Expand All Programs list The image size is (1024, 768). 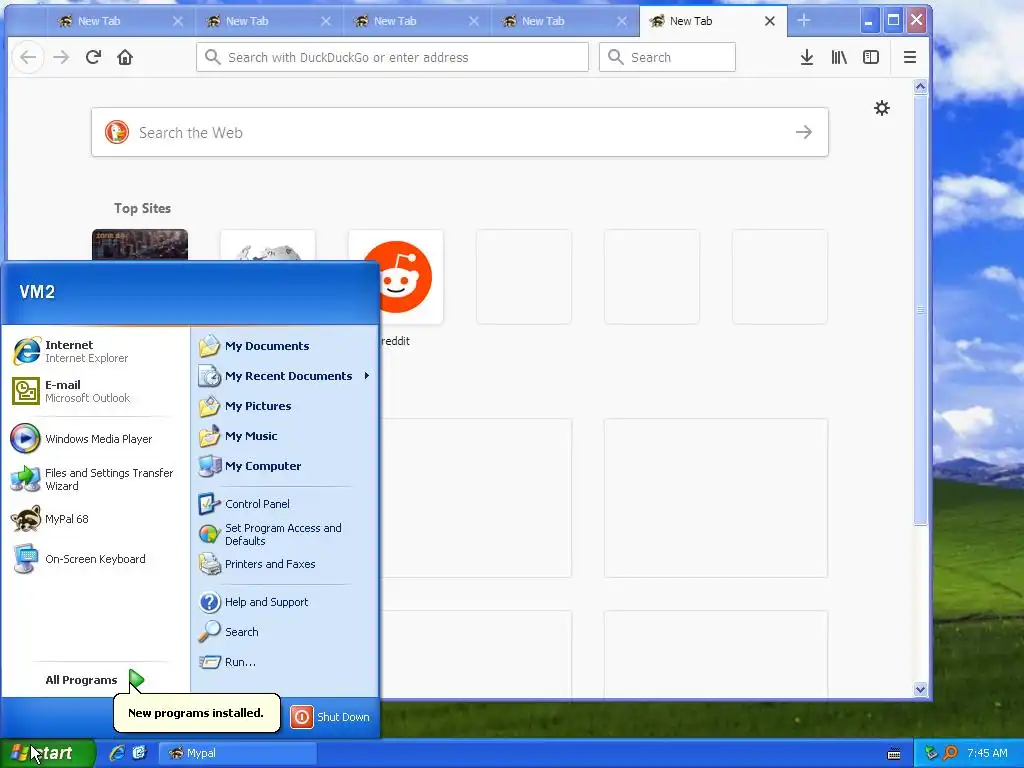[95, 680]
